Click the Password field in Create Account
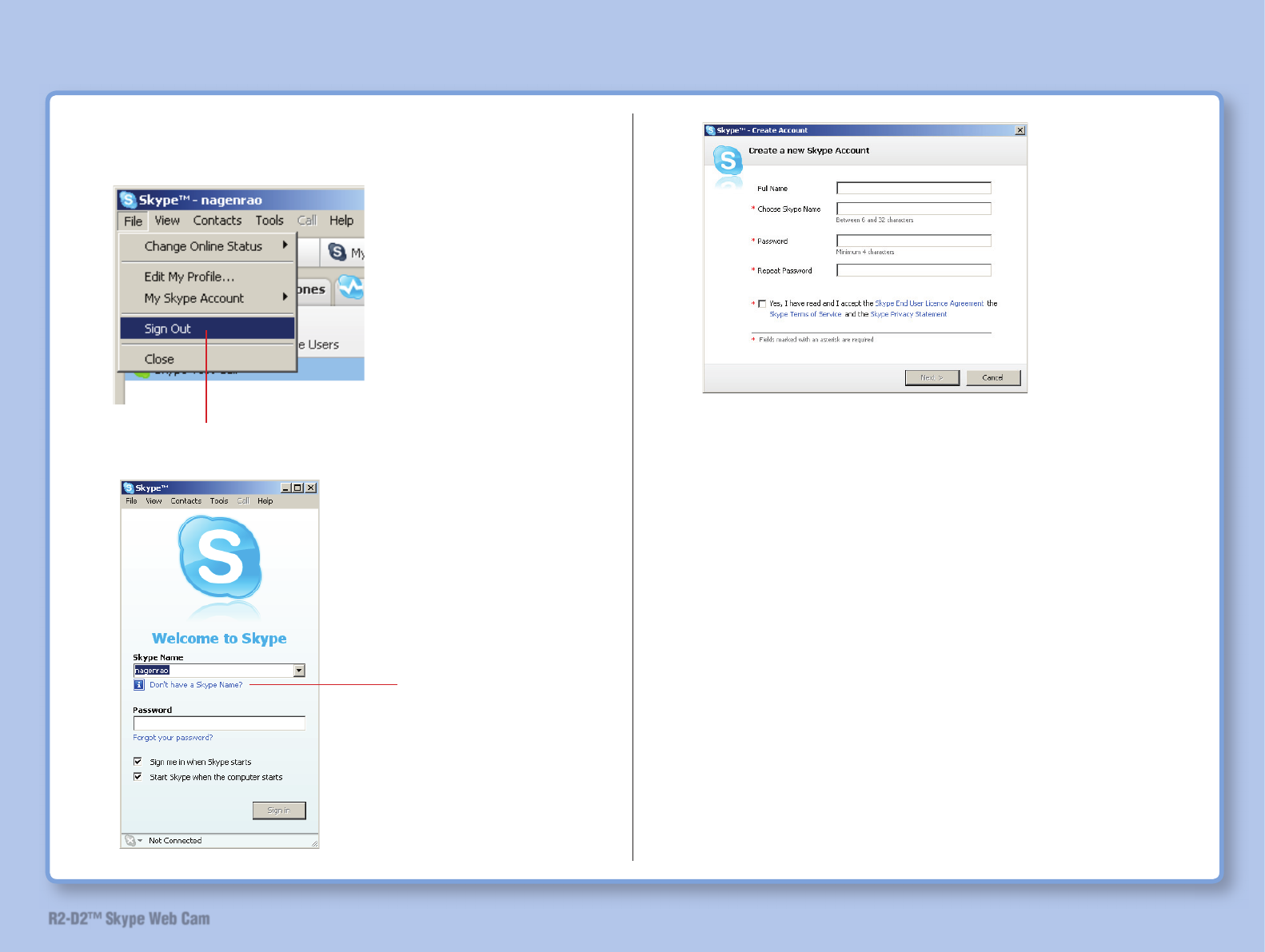 (914, 241)
